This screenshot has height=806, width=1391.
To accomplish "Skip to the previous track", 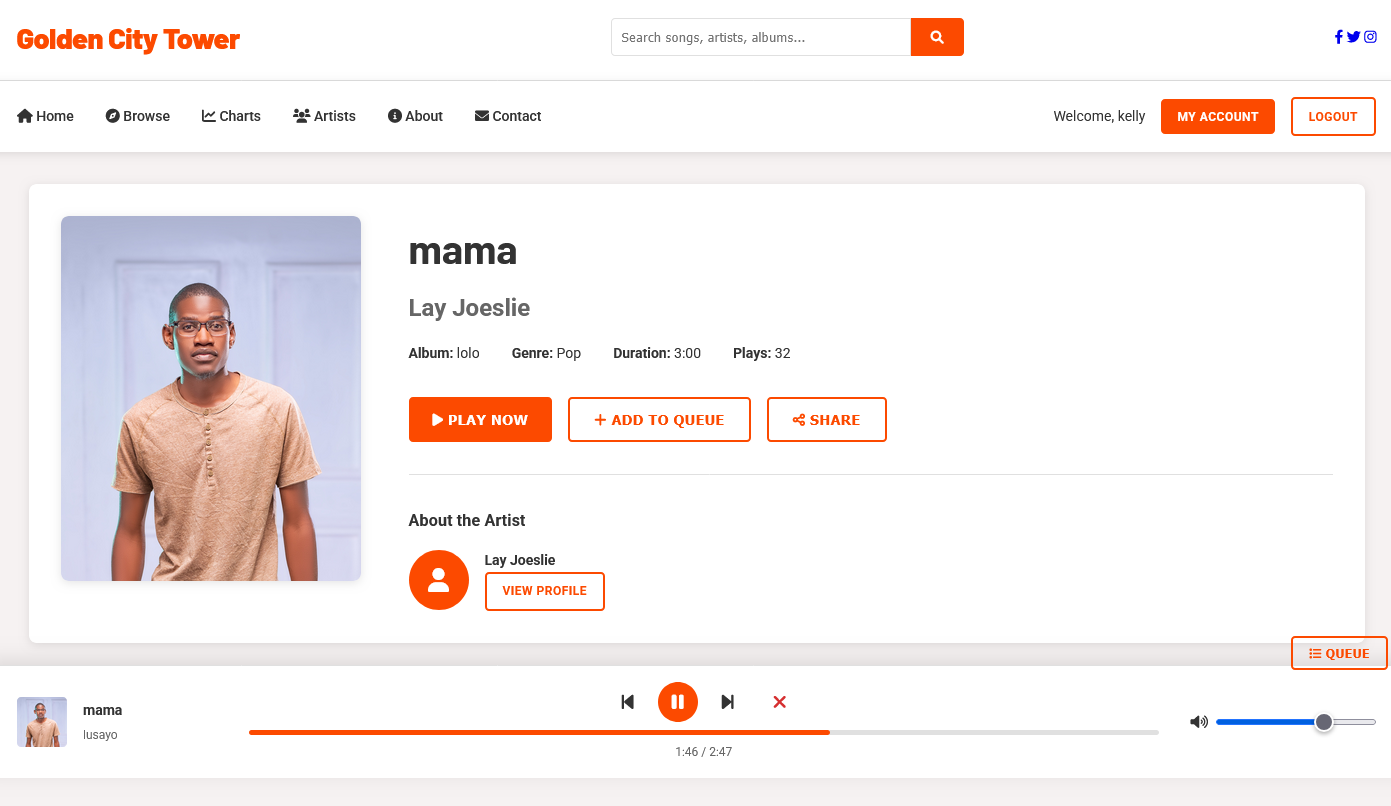I will pos(628,702).
